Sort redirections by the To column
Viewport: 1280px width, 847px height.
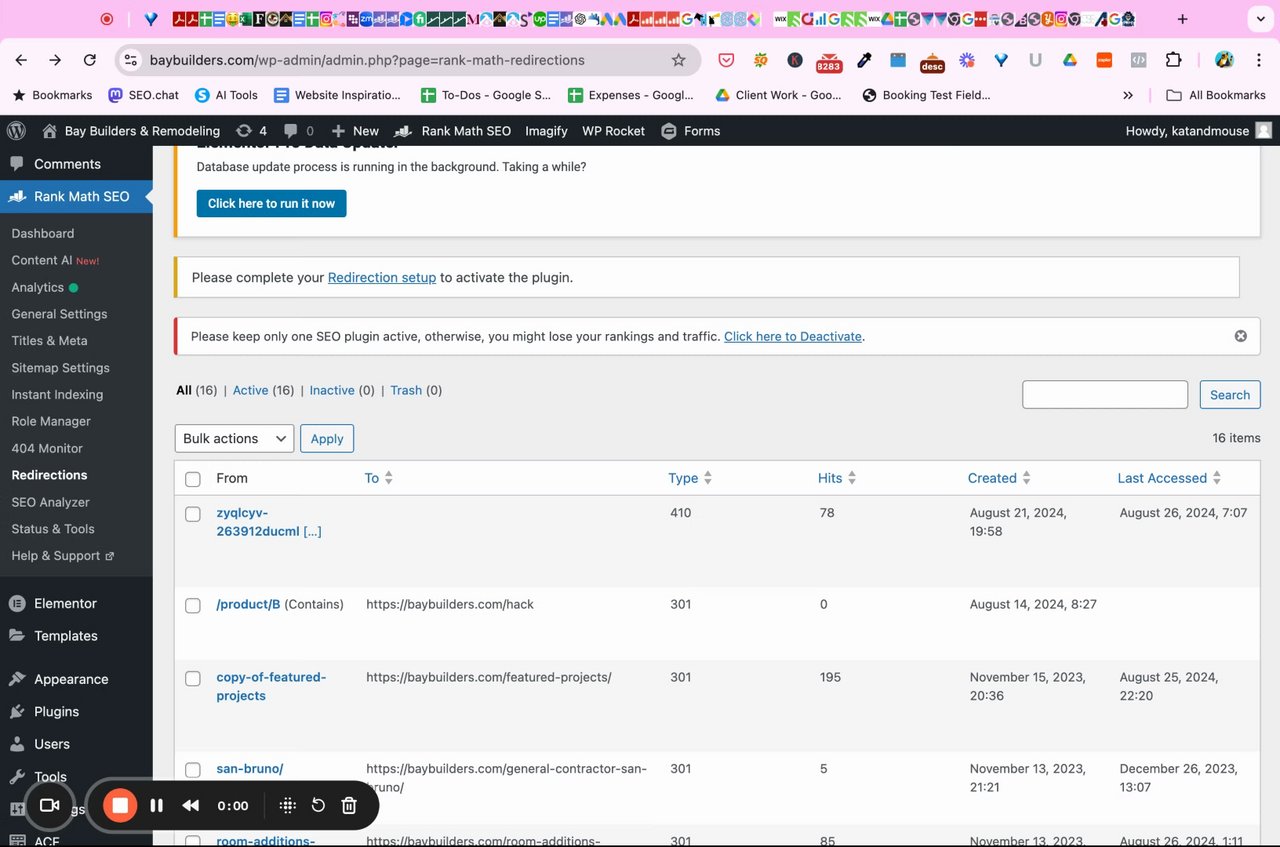click(379, 478)
